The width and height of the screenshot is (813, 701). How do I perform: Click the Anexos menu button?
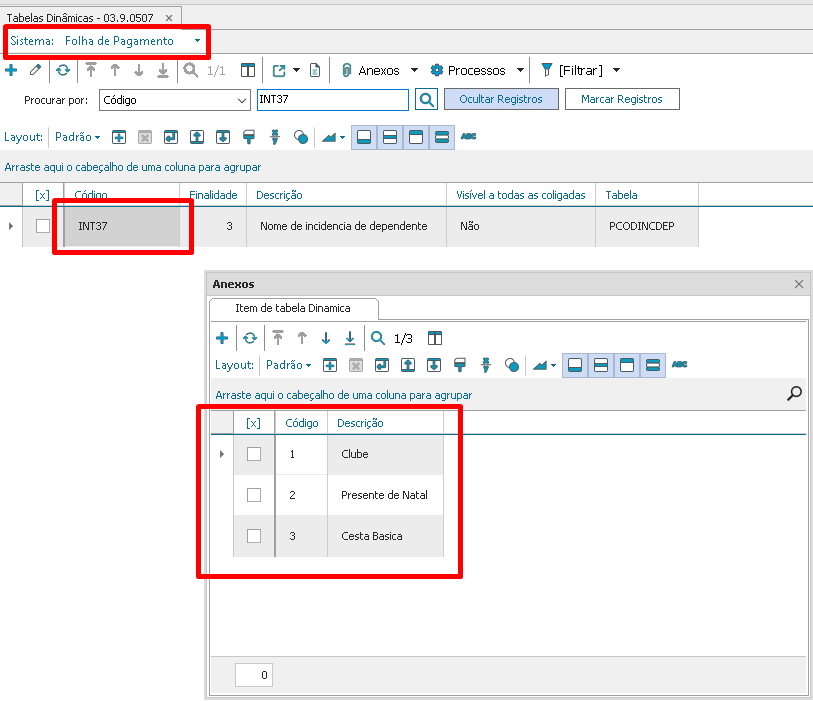[x=371, y=70]
